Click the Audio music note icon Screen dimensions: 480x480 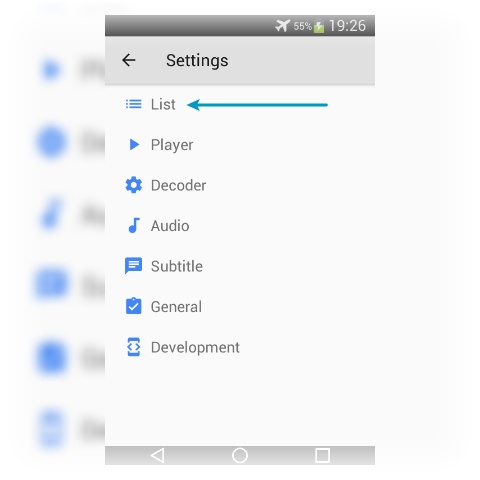click(134, 225)
